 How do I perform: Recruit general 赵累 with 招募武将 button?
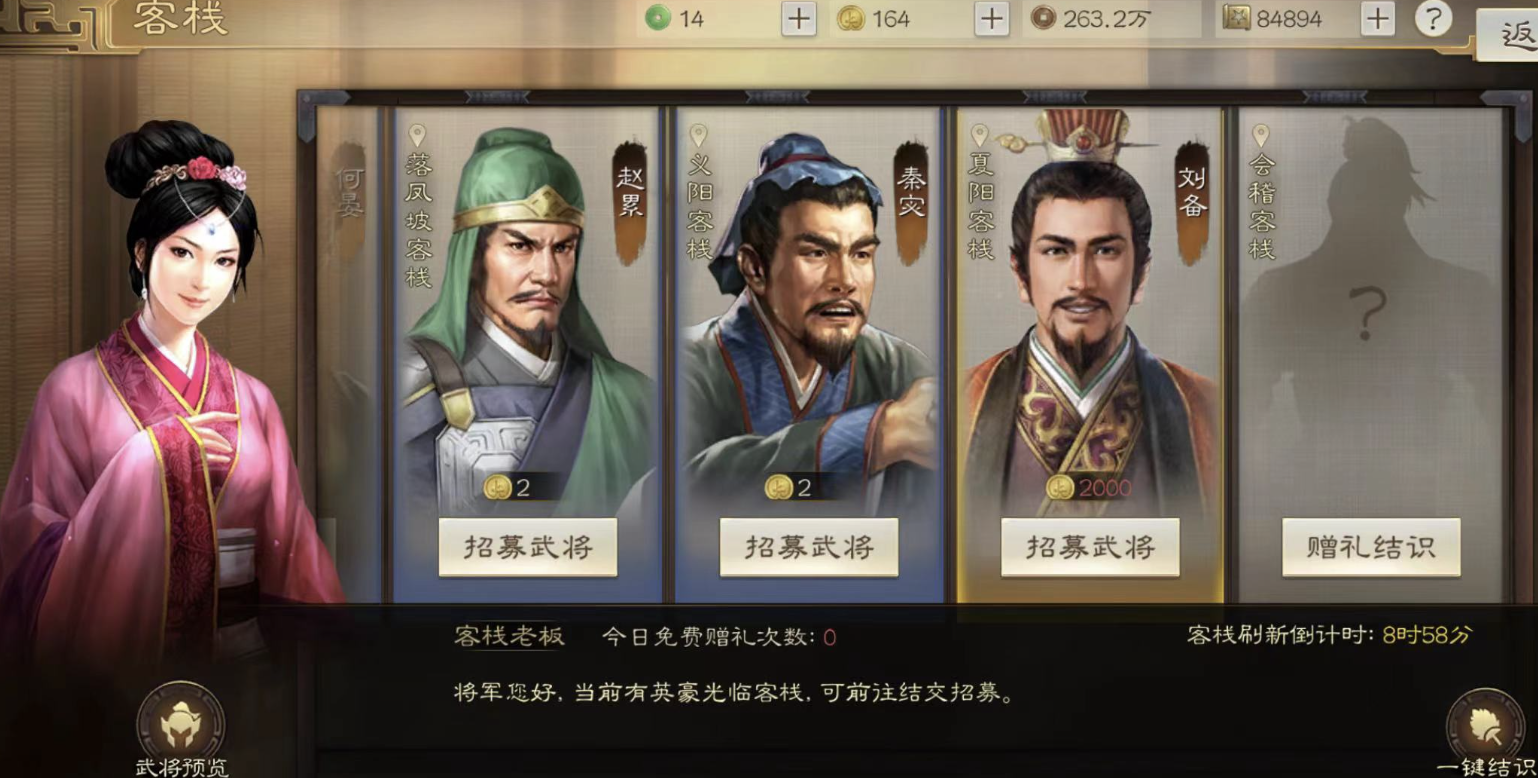tap(528, 547)
